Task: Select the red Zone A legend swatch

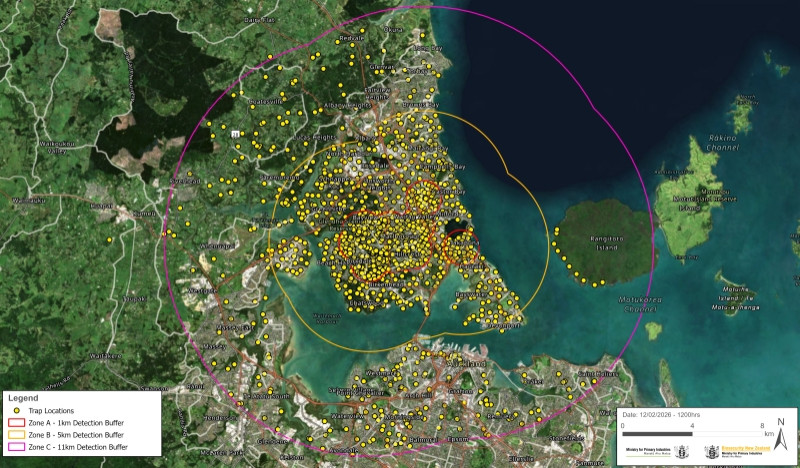Action: (x=16, y=423)
